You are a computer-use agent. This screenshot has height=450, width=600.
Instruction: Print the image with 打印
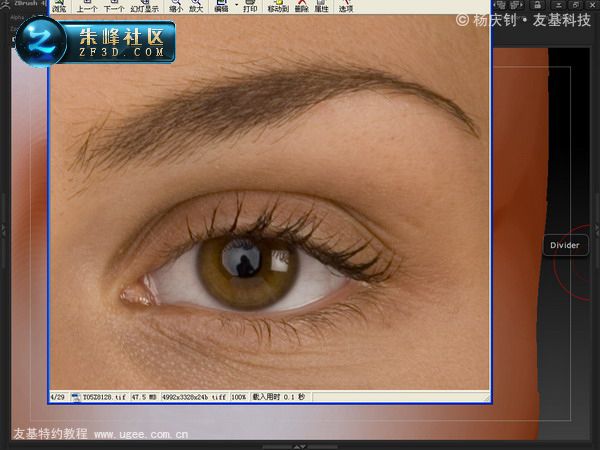(250, 6)
